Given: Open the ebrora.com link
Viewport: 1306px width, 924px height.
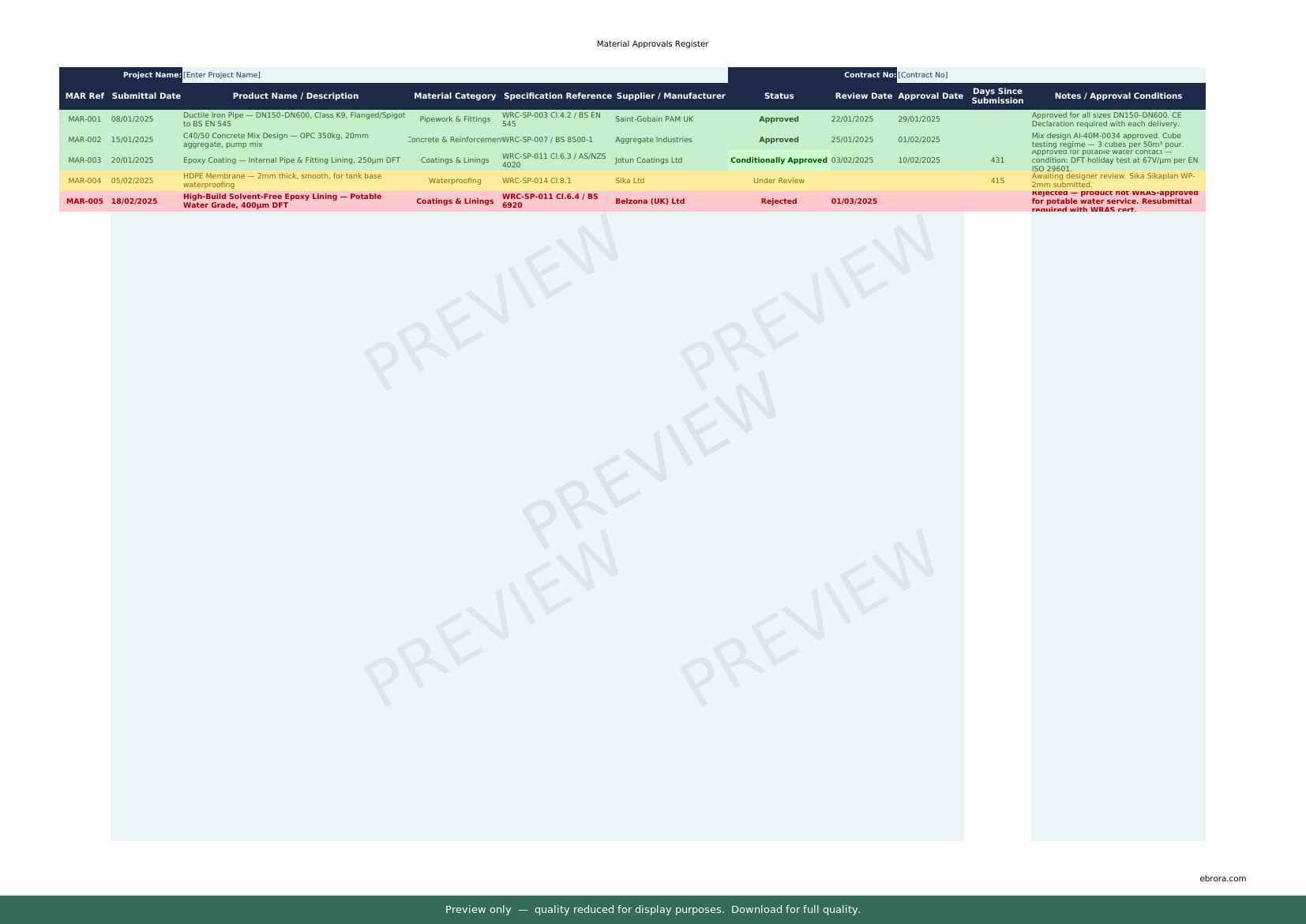Looking at the screenshot, I should coord(1222,878).
